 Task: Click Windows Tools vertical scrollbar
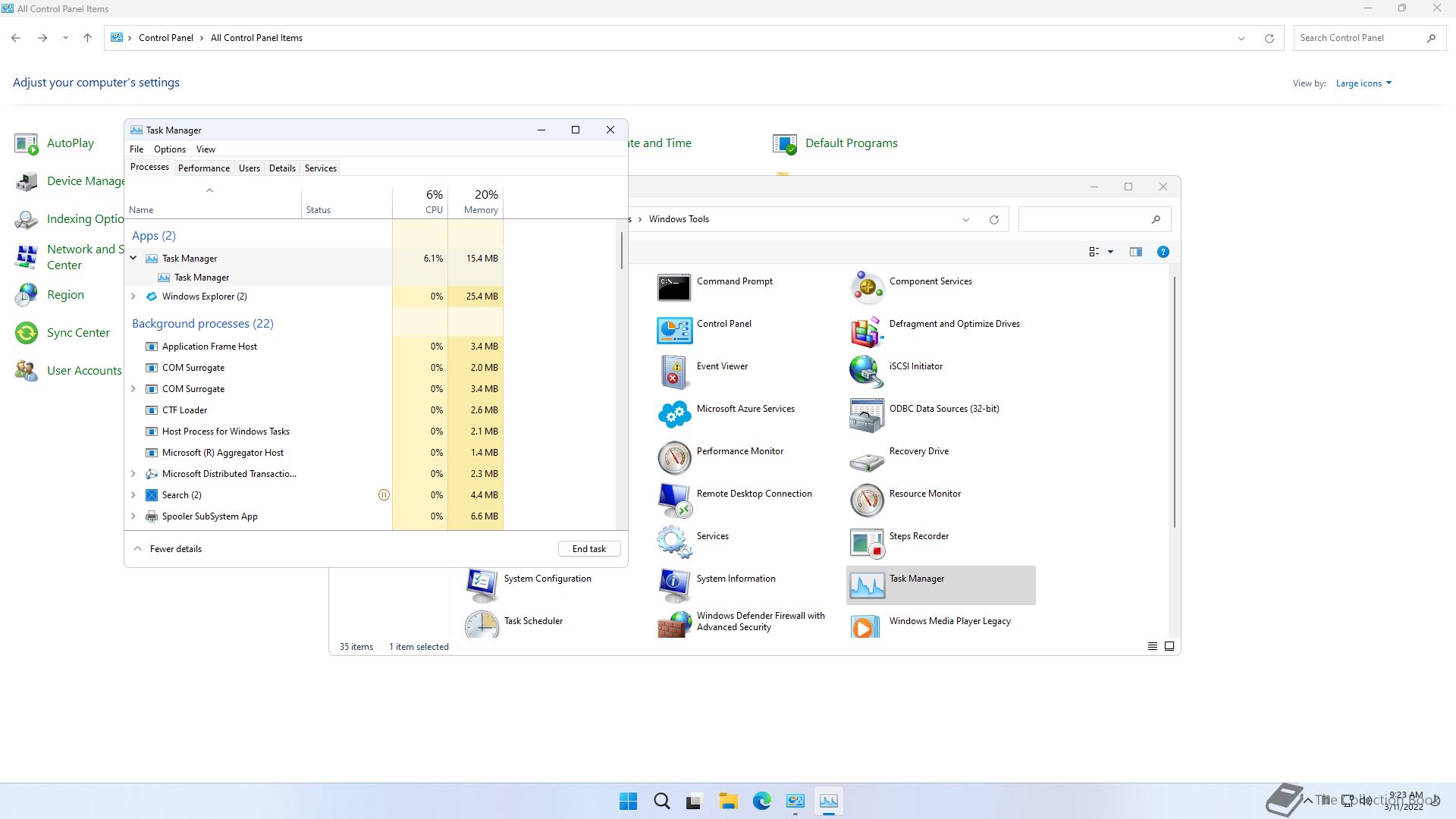click(x=1175, y=402)
